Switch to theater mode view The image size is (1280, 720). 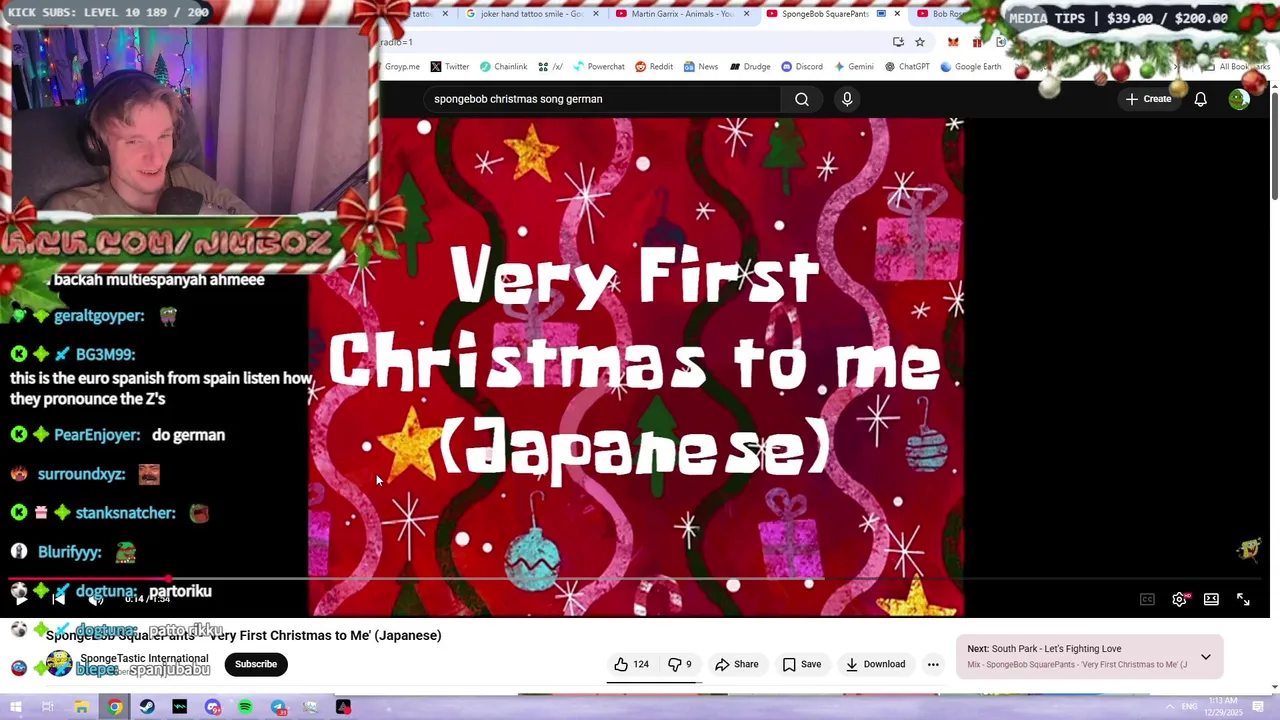pos(1211,599)
